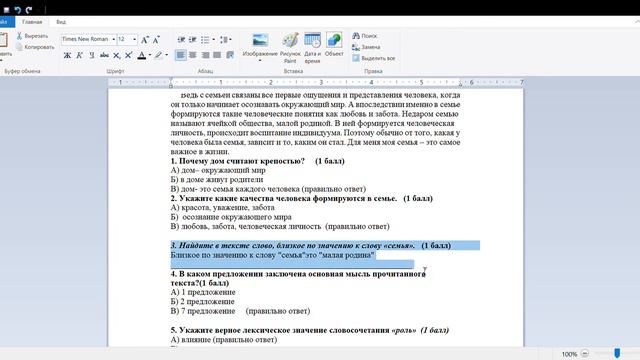Expand the Изображение dropdown arrow

point(260,60)
